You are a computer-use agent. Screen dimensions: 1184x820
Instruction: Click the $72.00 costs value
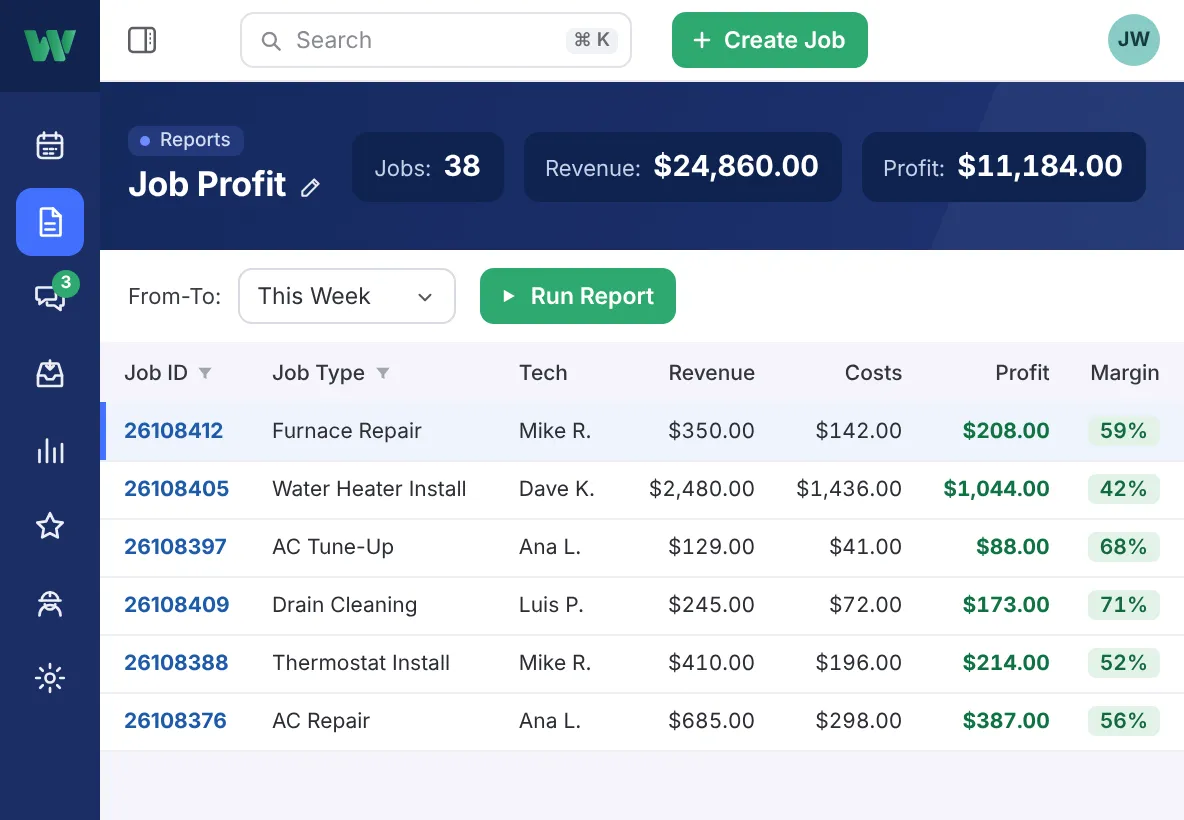(x=865, y=605)
